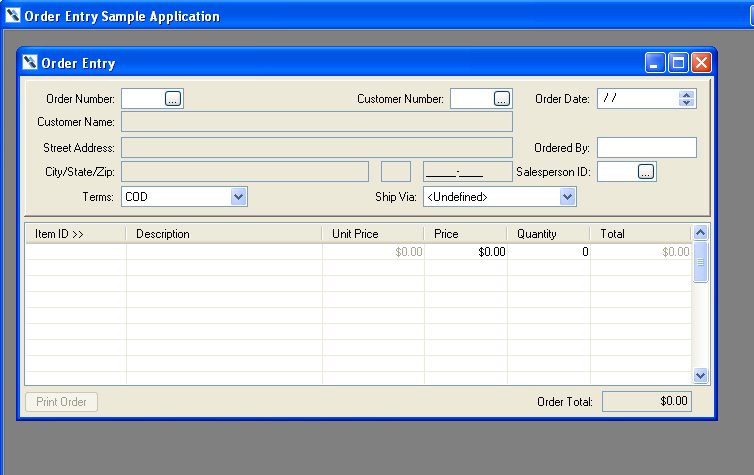Screen dimensions: 754x475
Task: Click the Zip code masked field
Action: 468,172
